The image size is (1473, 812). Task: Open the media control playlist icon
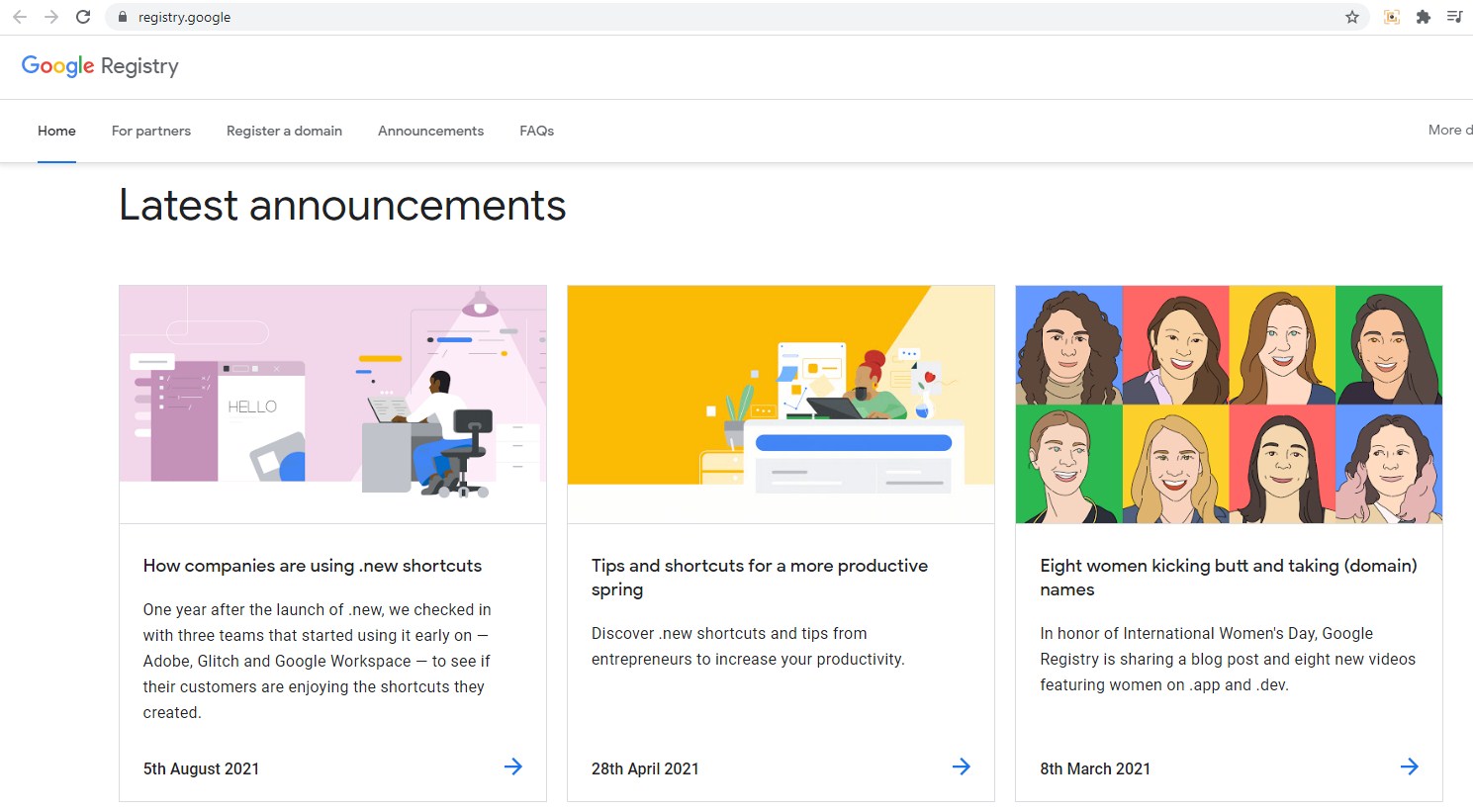(1455, 17)
